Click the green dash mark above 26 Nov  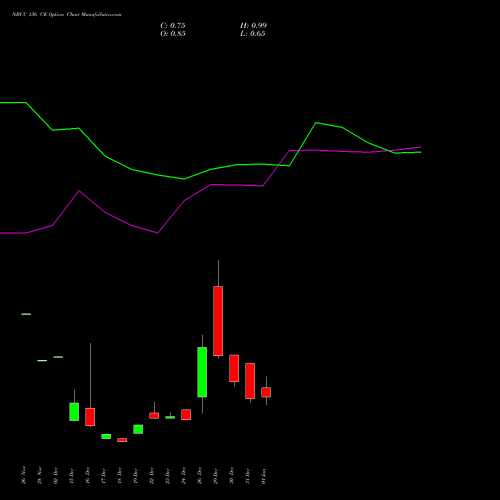[x=26, y=314]
